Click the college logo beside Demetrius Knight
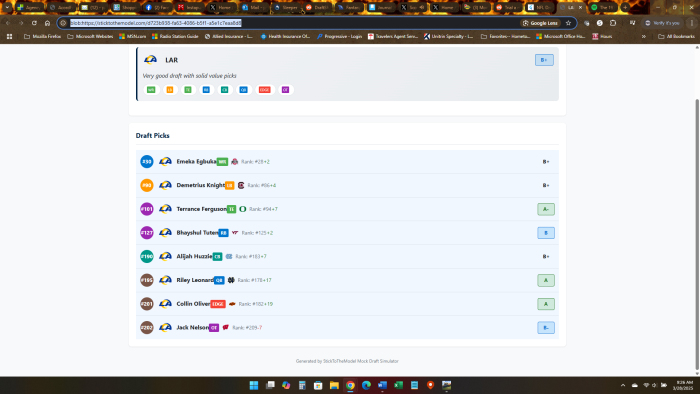The image size is (700, 394). coord(241,185)
